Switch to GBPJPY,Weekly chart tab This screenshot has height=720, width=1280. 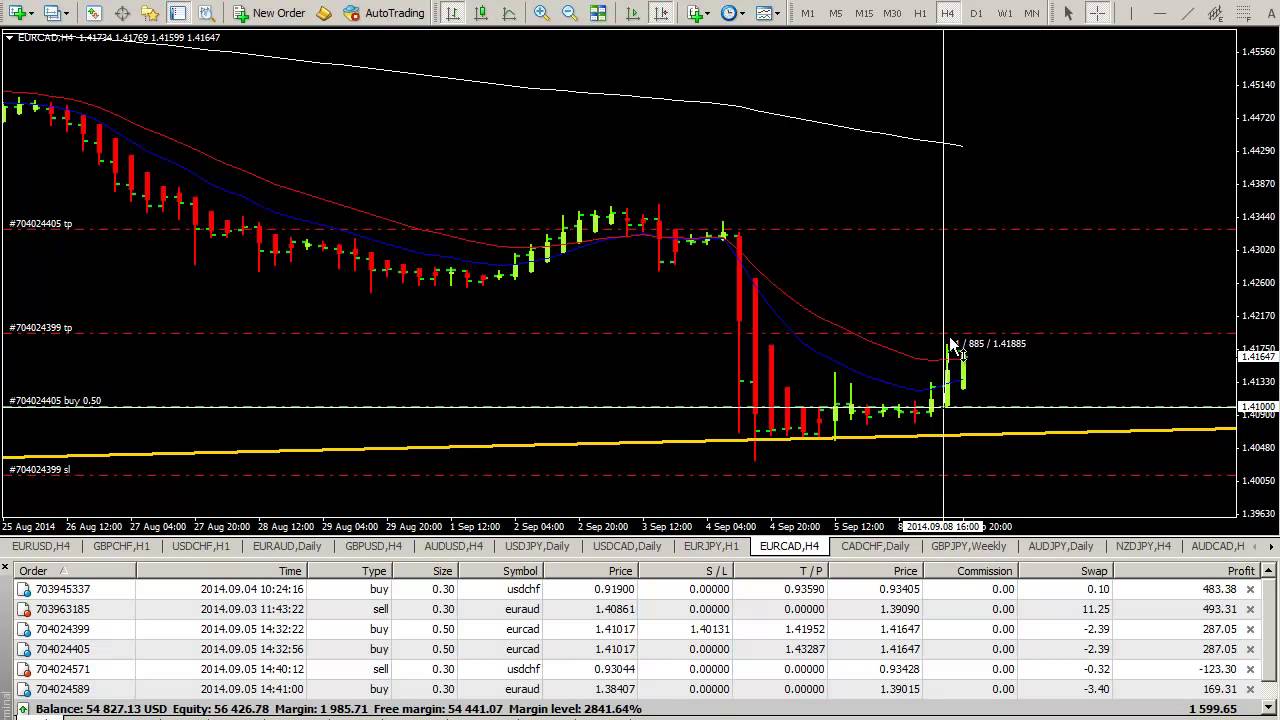point(969,546)
